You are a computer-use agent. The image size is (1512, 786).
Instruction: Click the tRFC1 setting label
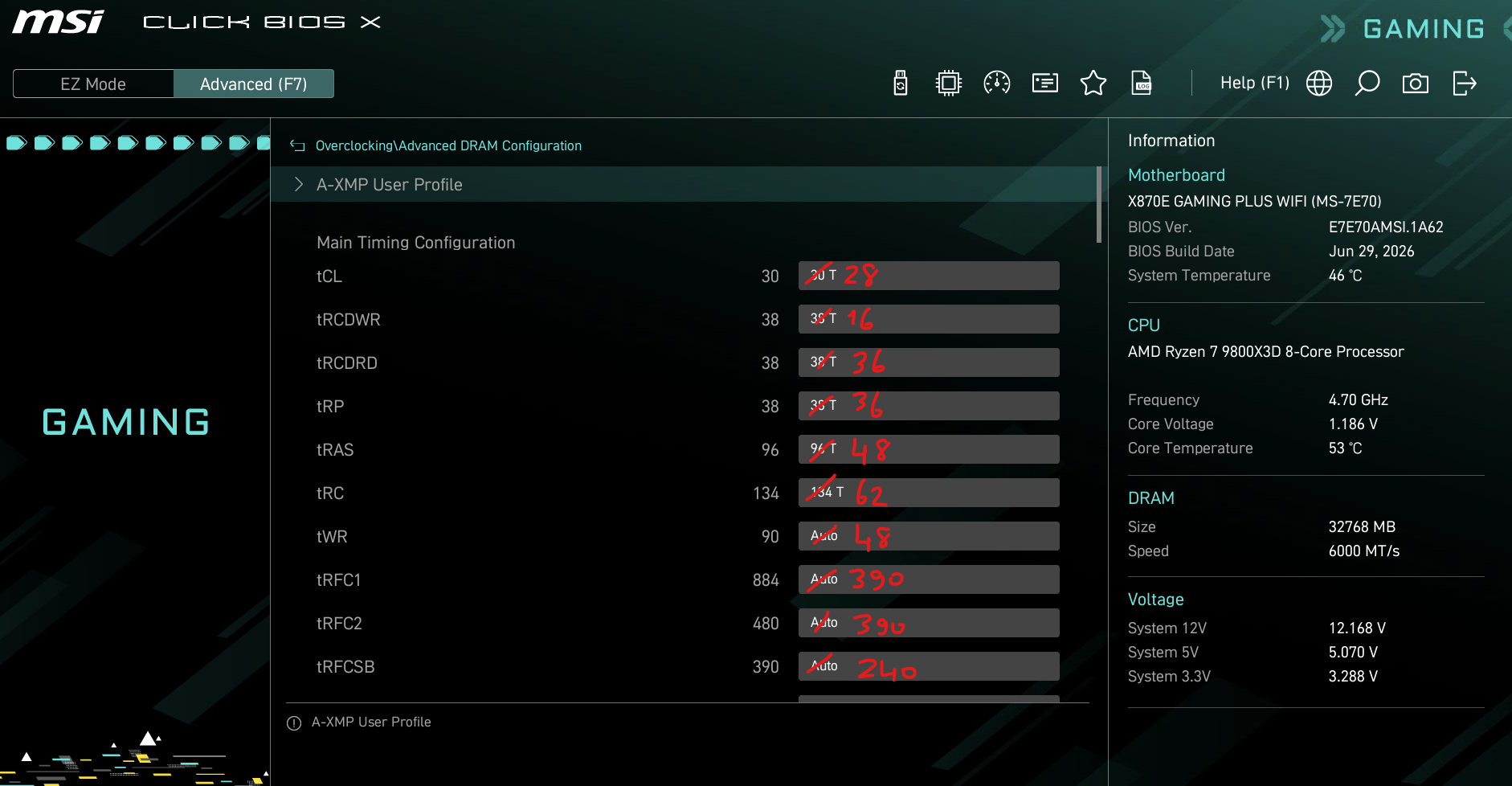(x=339, y=580)
